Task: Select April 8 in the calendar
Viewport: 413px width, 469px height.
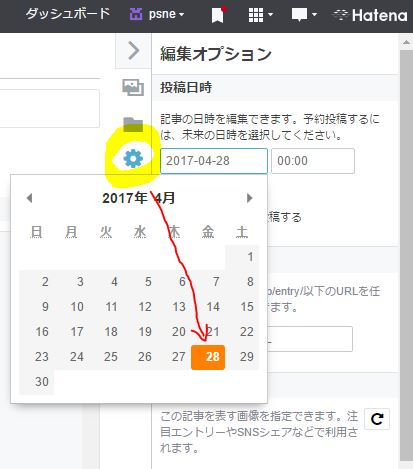Action: click(242, 282)
